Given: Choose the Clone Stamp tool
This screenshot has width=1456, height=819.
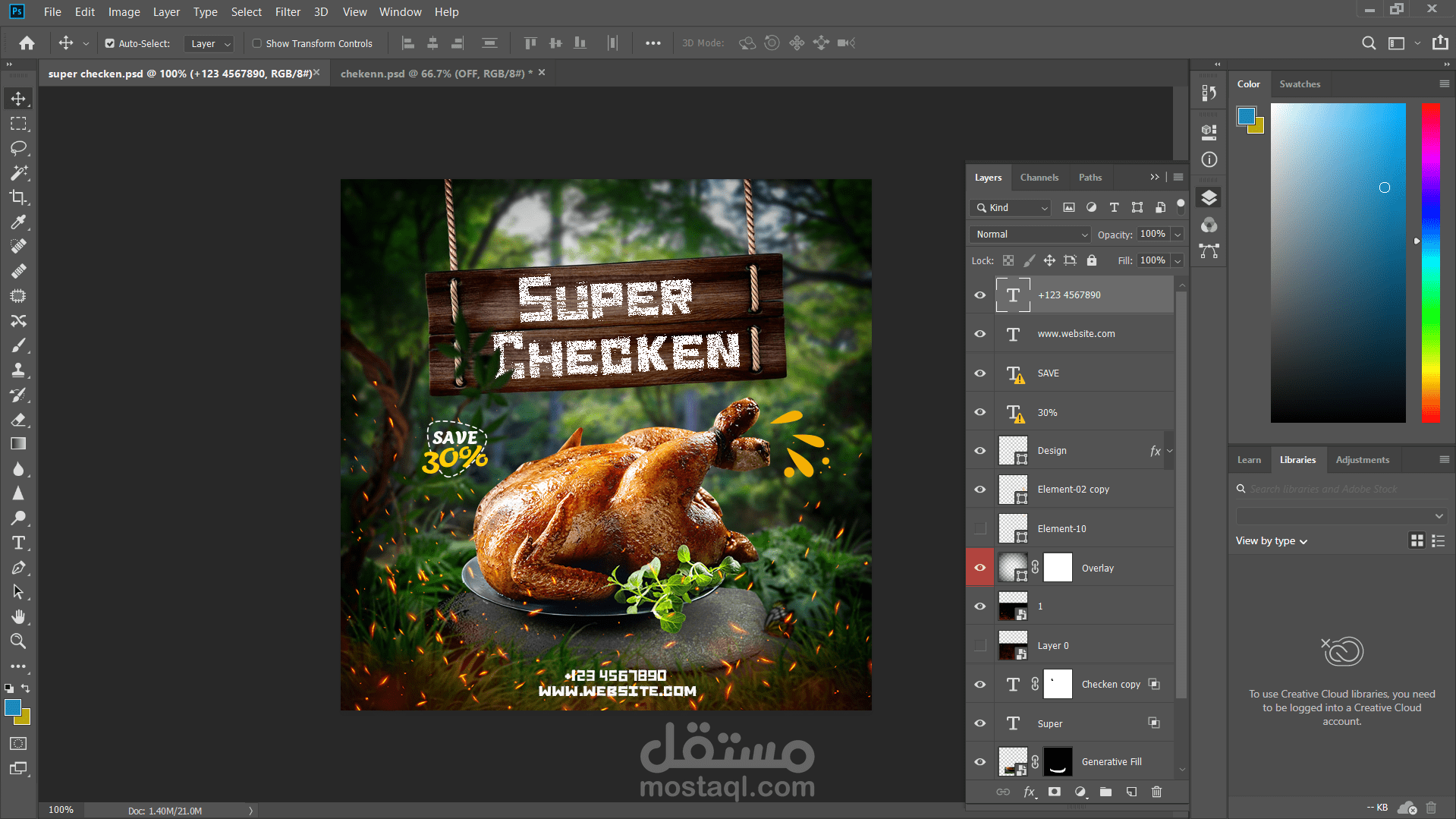Looking at the screenshot, I should (18, 370).
